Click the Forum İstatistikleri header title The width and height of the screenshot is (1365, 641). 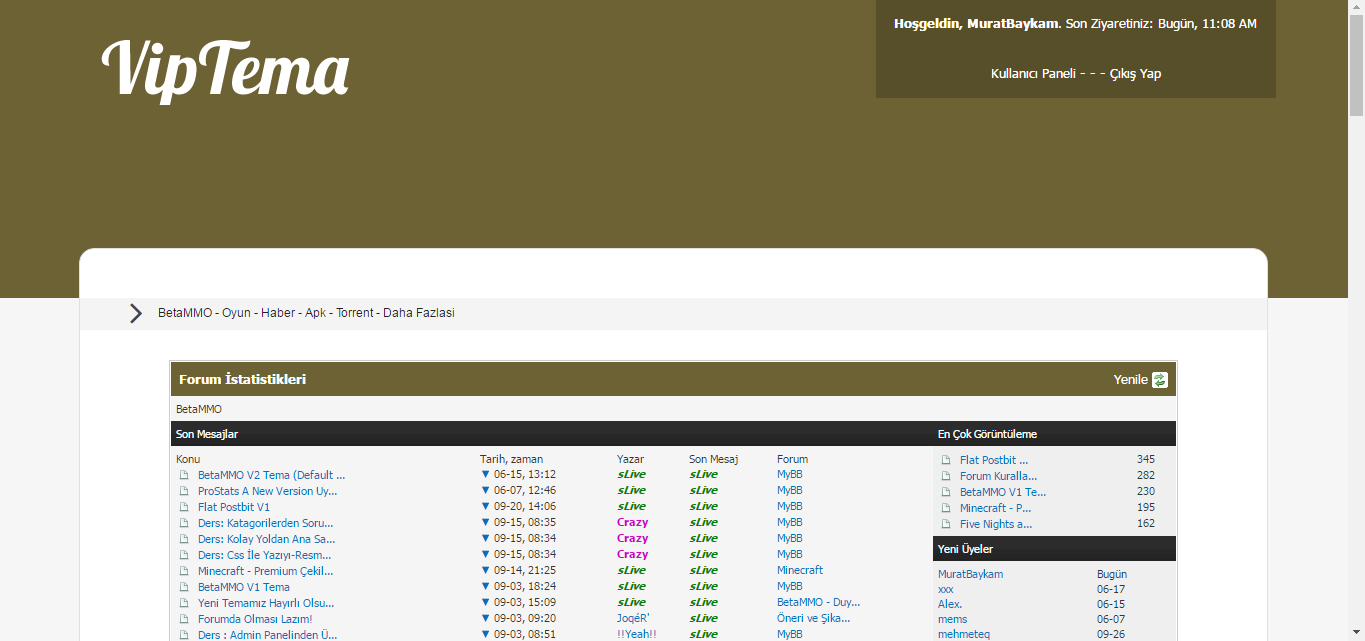click(242, 379)
